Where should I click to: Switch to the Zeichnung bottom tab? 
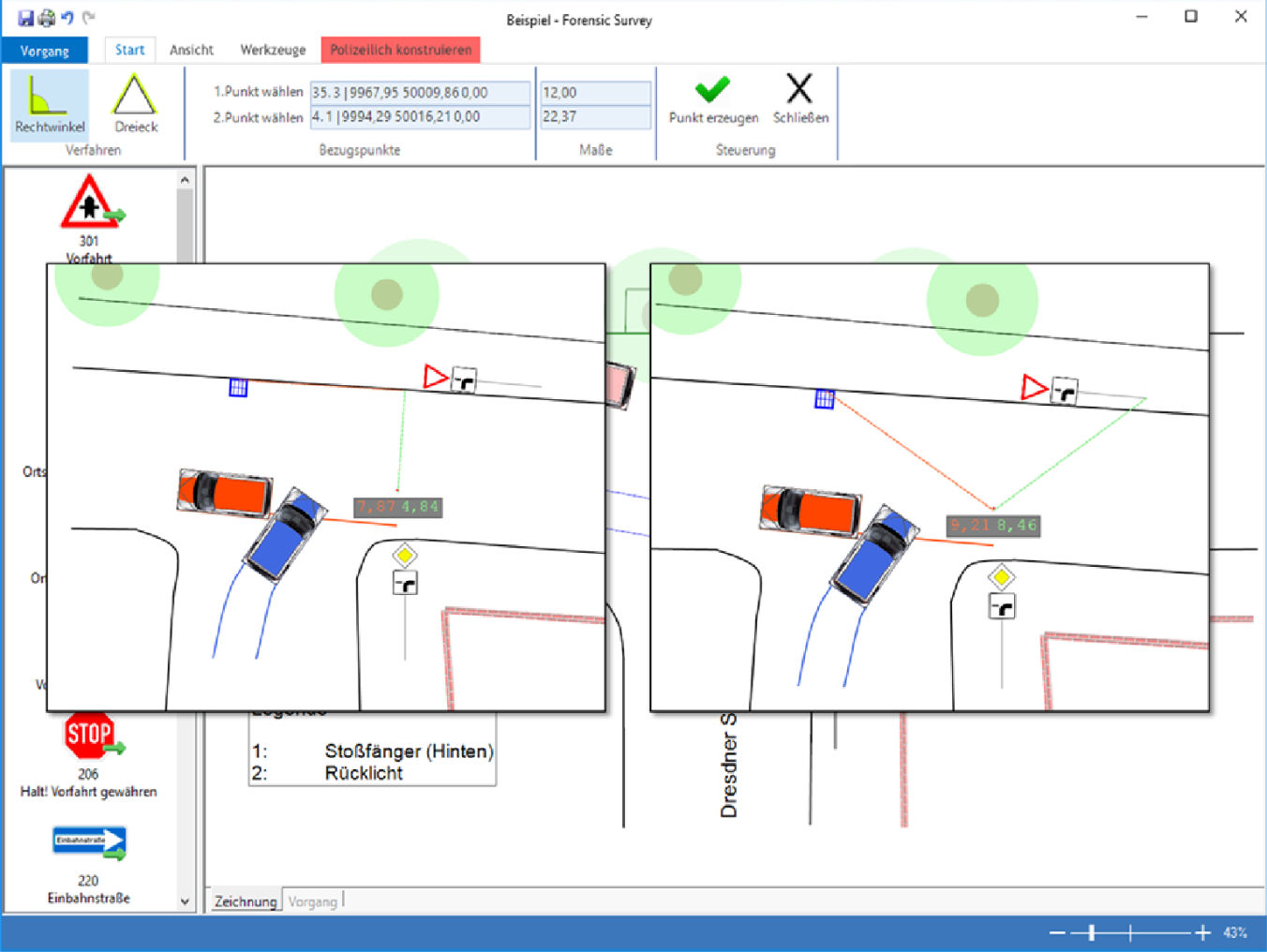pyautogui.click(x=245, y=901)
